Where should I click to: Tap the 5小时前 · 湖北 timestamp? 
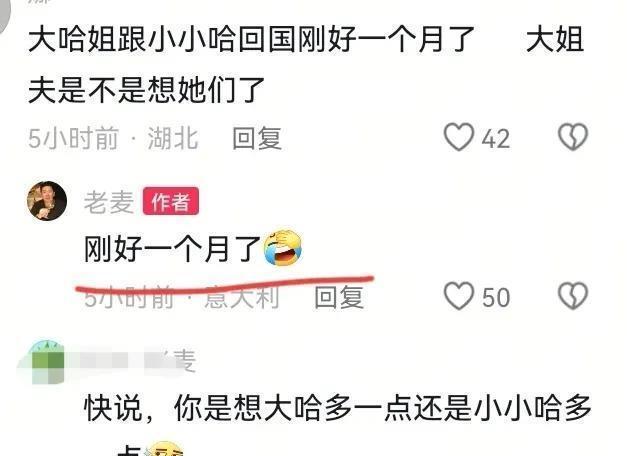tap(113, 138)
